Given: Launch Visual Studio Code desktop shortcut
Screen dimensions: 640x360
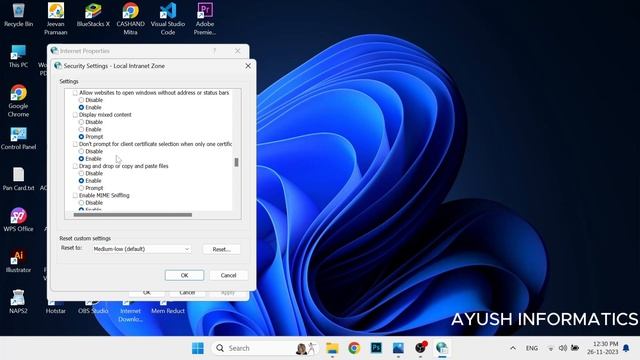Looking at the screenshot, I should 168,19.
